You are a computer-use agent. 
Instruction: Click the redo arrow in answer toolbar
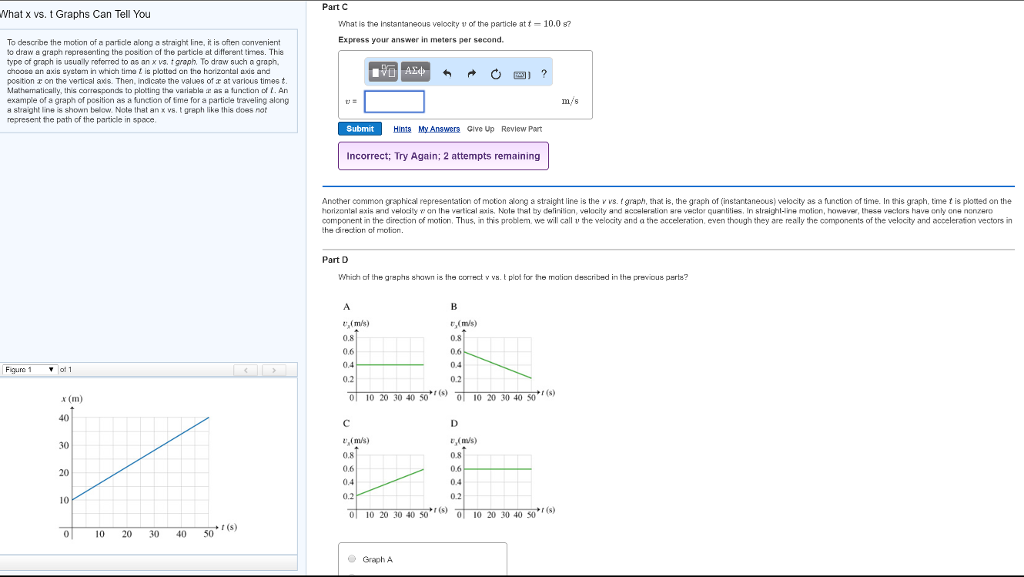pos(471,73)
